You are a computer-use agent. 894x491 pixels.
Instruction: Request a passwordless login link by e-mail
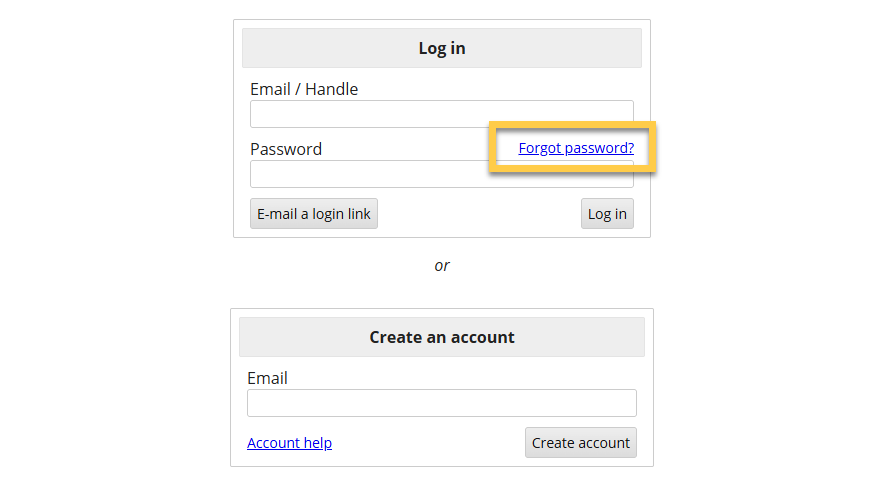point(314,214)
